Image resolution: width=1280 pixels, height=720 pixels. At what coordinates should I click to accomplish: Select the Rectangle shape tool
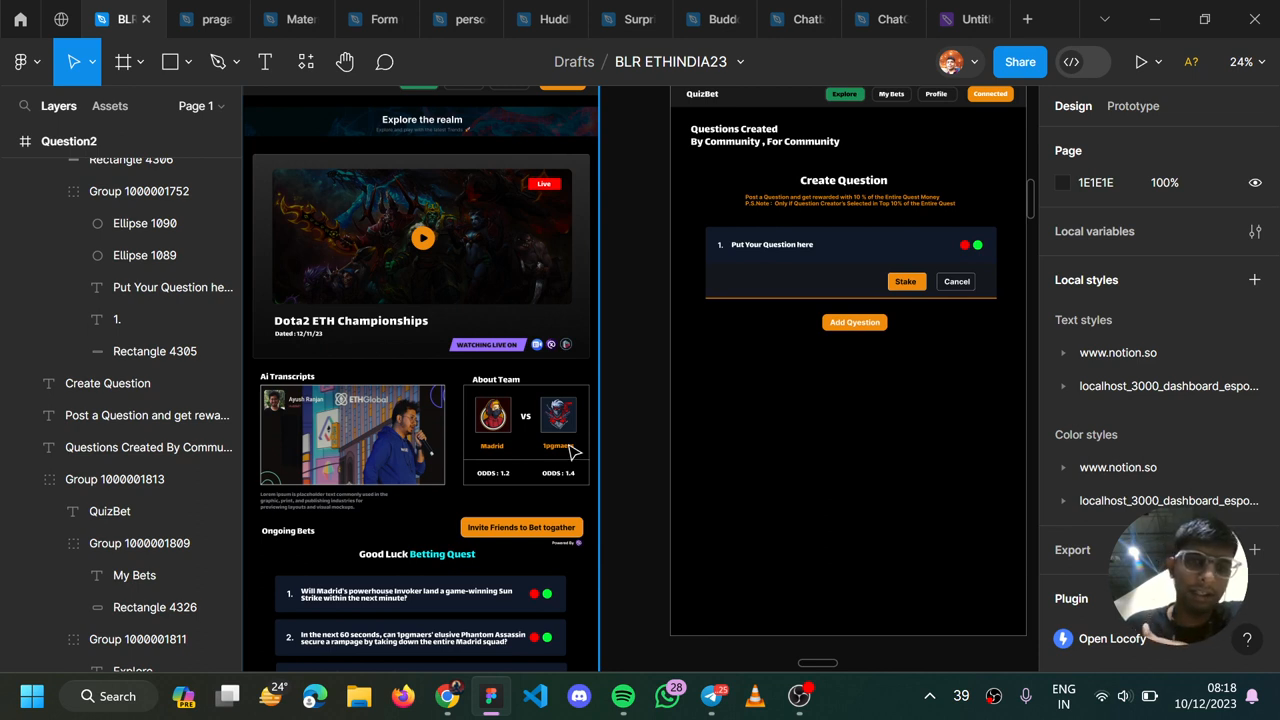tap(170, 62)
